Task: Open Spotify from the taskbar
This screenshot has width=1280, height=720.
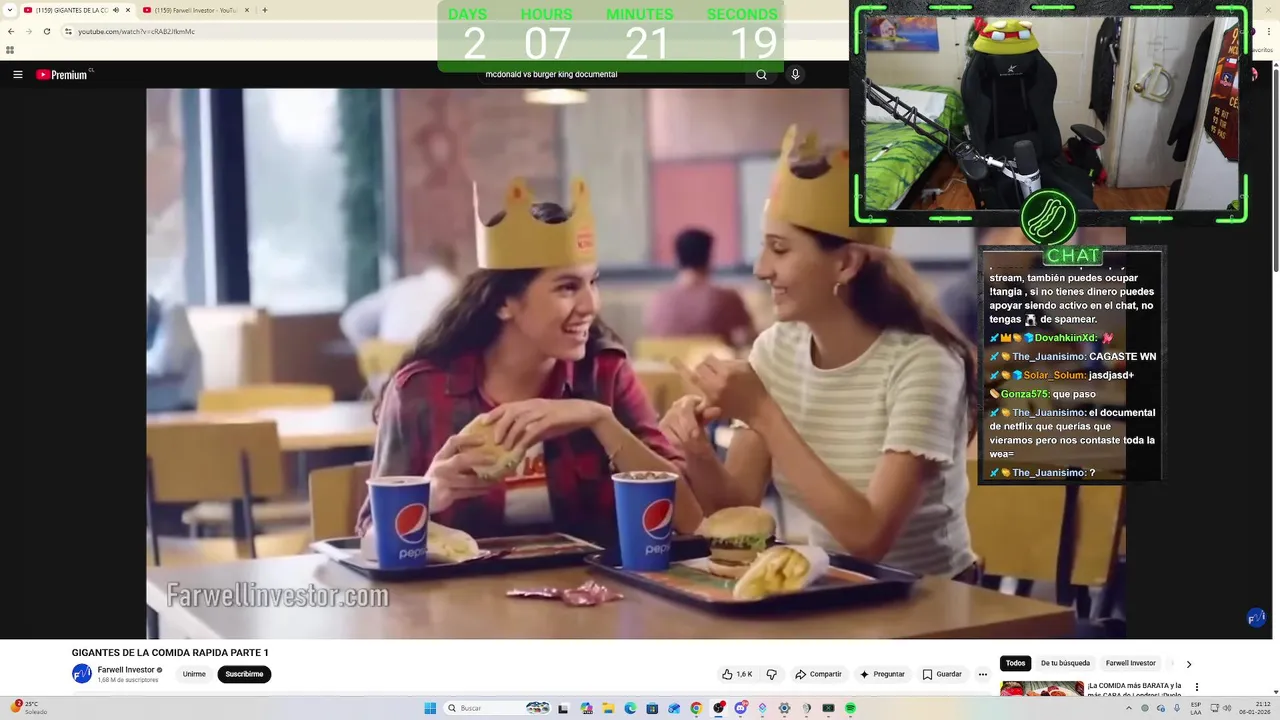Action: (850, 708)
